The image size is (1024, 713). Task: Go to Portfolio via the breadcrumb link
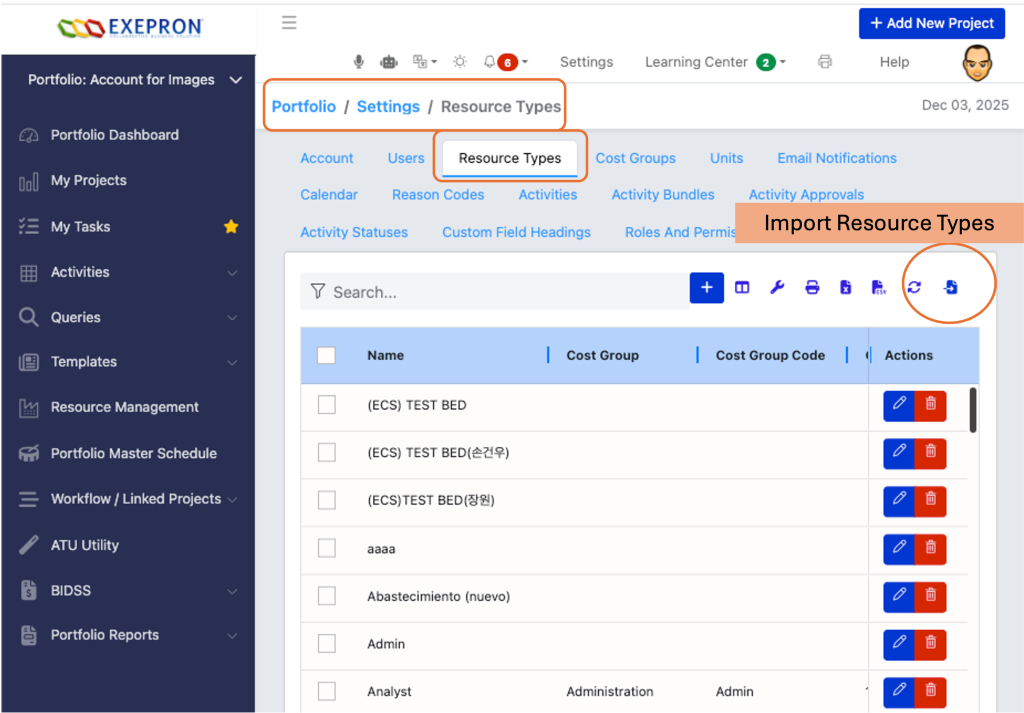point(304,107)
